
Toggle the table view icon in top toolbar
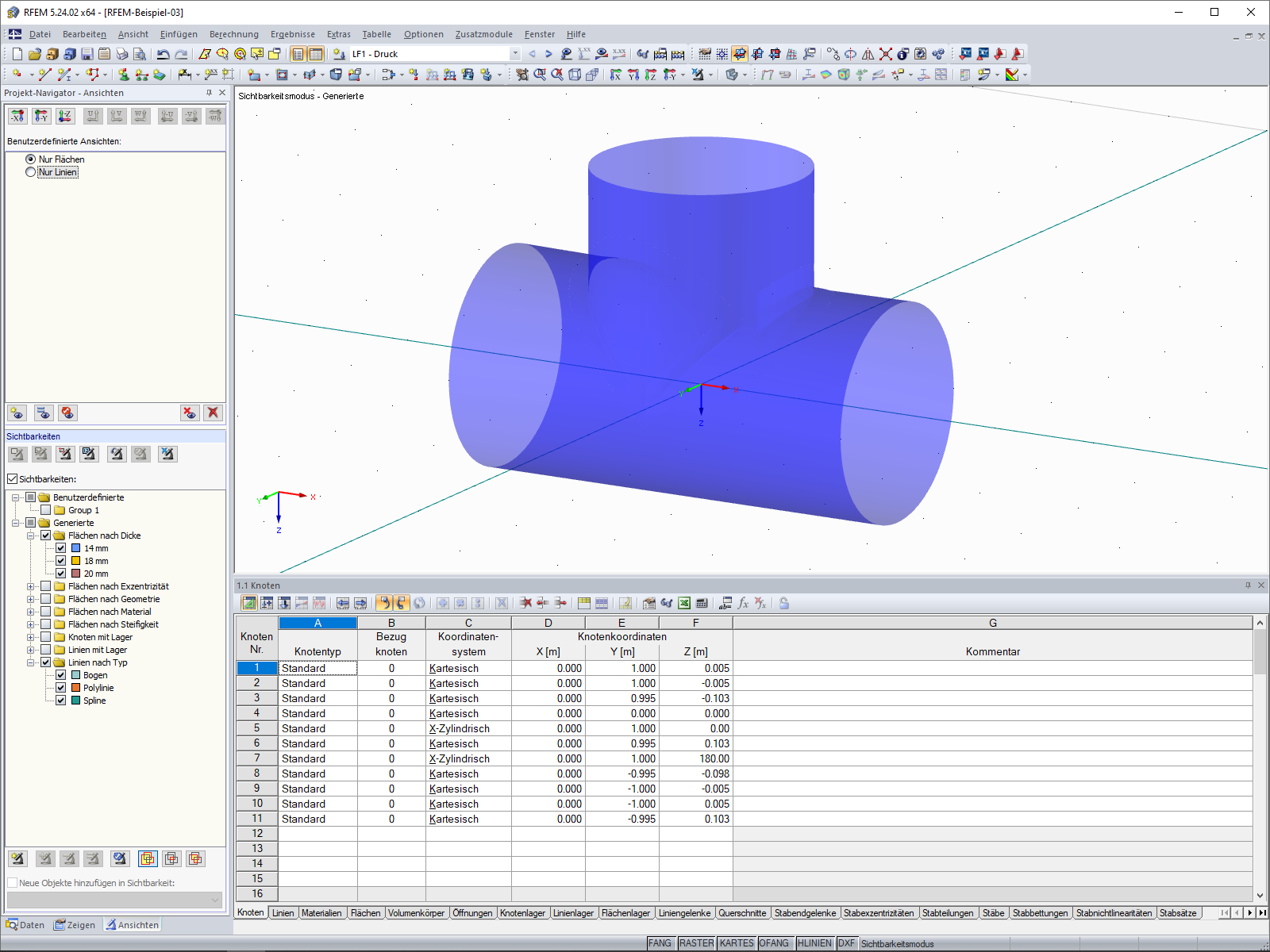tap(316, 54)
